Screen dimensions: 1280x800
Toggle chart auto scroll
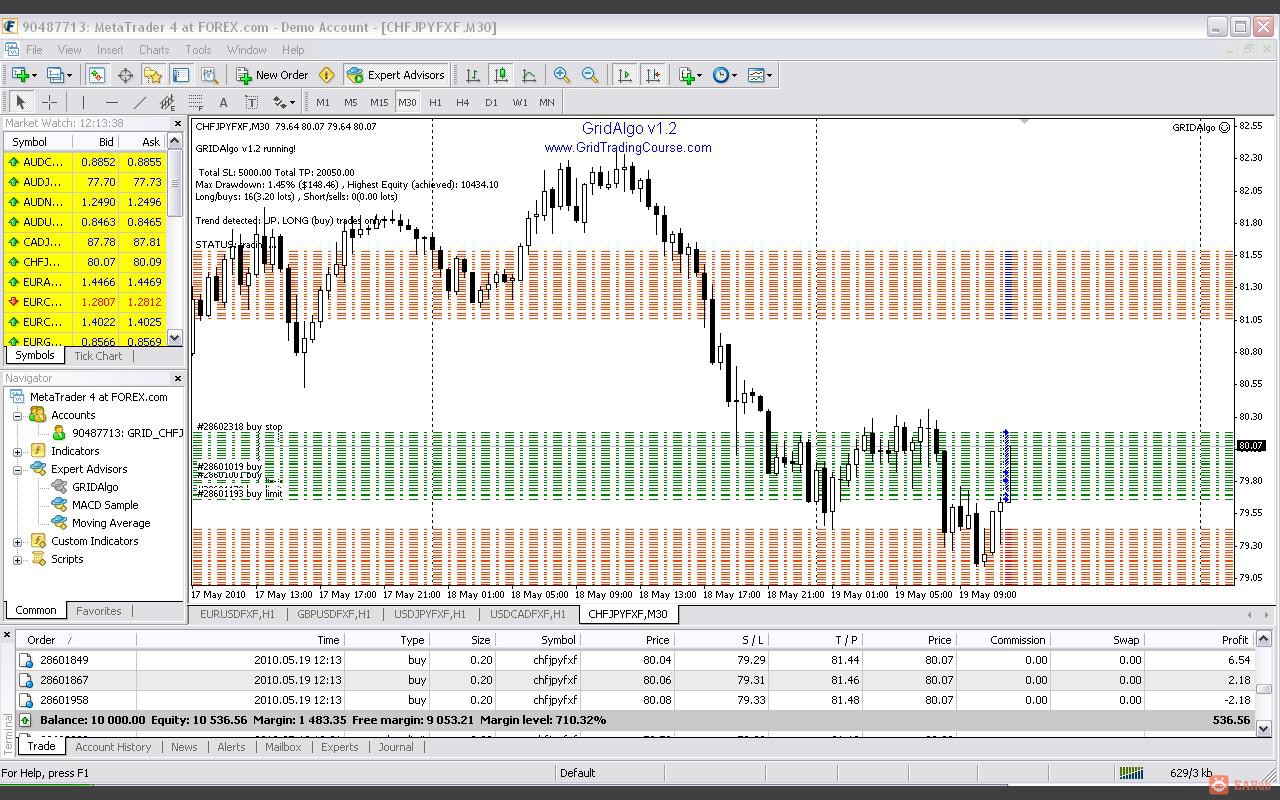pyautogui.click(x=625, y=74)
